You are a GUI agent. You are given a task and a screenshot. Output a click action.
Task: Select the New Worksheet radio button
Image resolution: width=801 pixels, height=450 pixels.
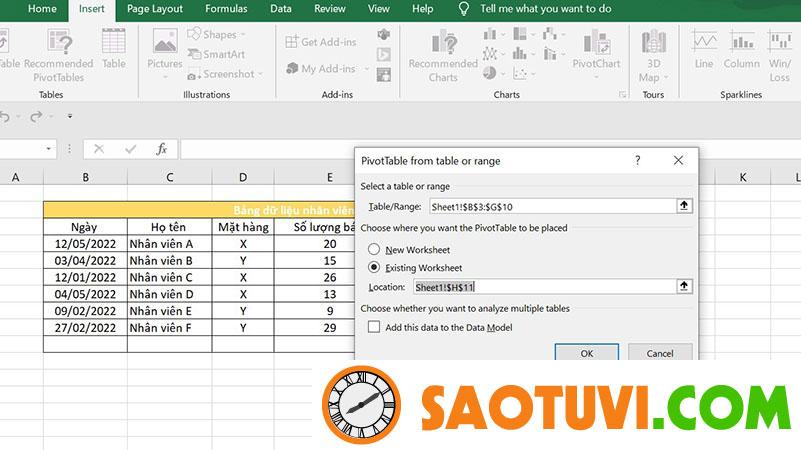[x=374, y=249]
